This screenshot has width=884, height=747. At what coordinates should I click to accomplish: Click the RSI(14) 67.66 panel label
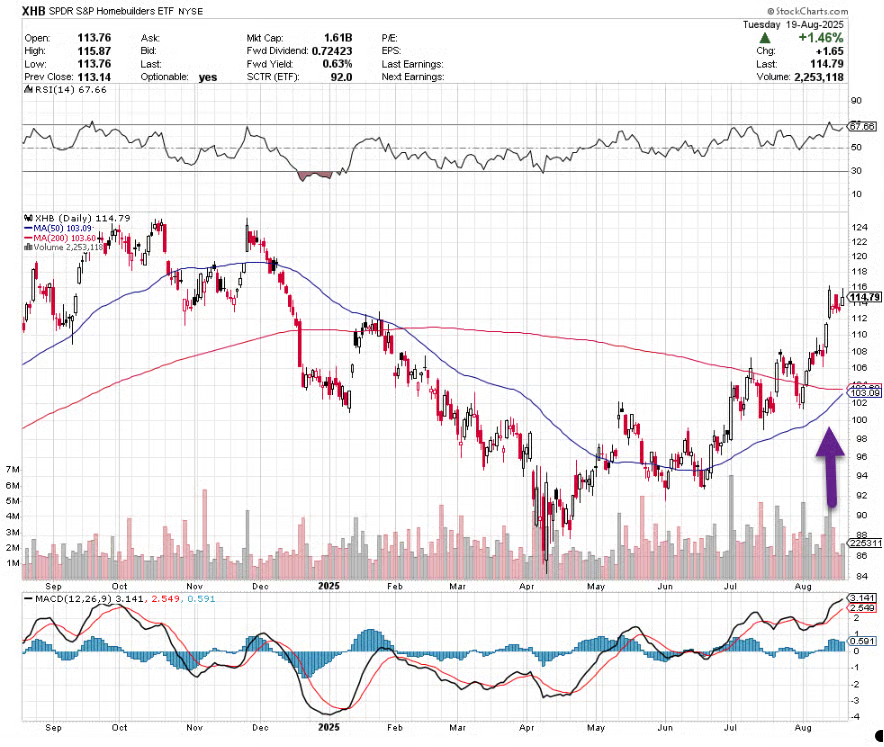(70, 90)
